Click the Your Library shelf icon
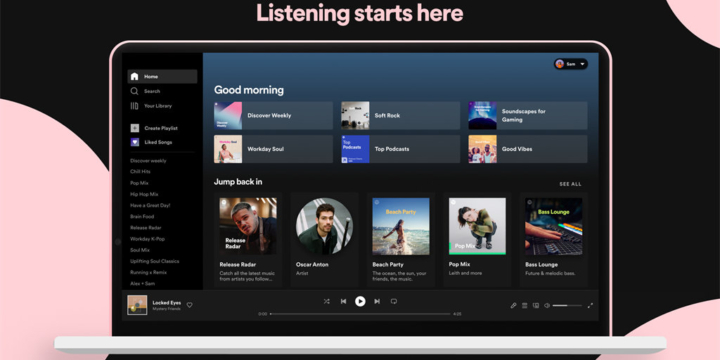The height and width of the screenshot is (360, 720). (x=134, y=106)
